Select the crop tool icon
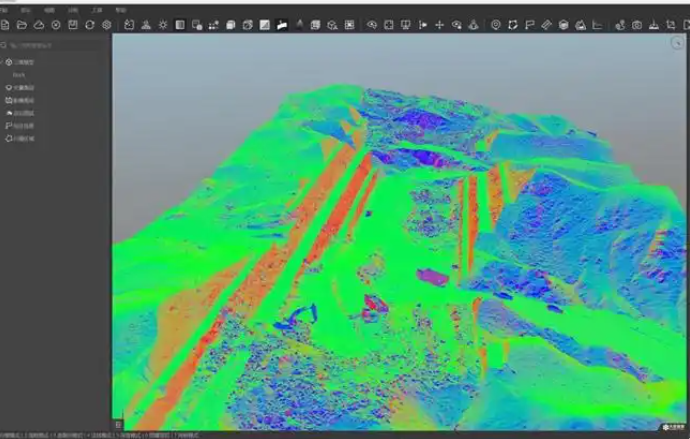 (x=671, y=25)
